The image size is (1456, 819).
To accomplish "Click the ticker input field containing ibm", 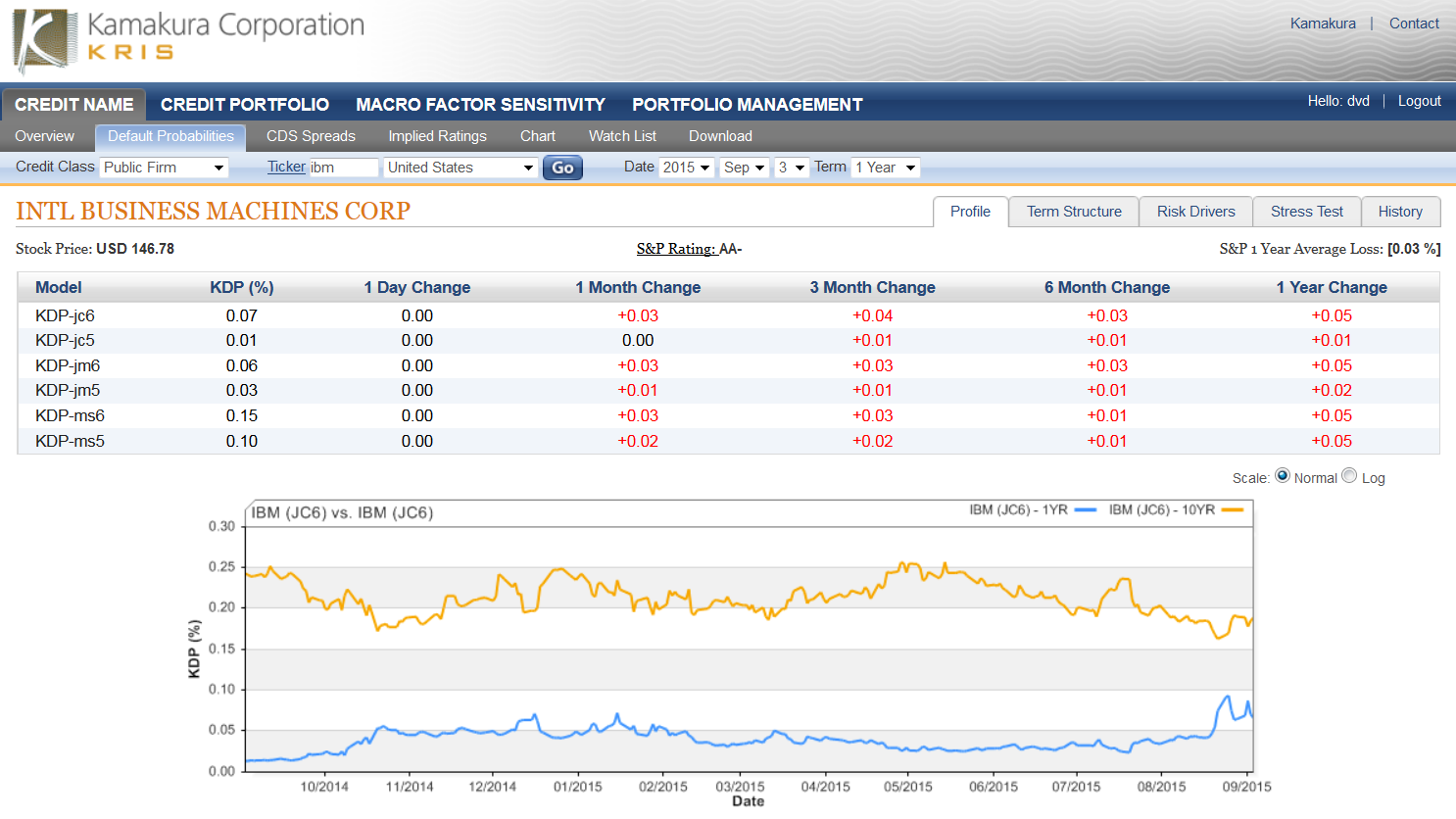I will point(343,168).
